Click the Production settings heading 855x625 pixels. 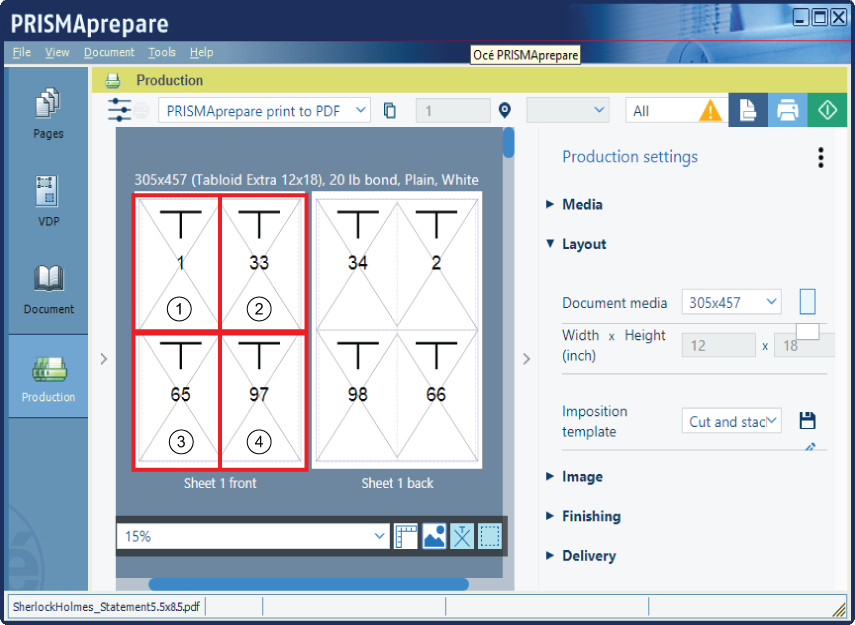click(630, 157)
